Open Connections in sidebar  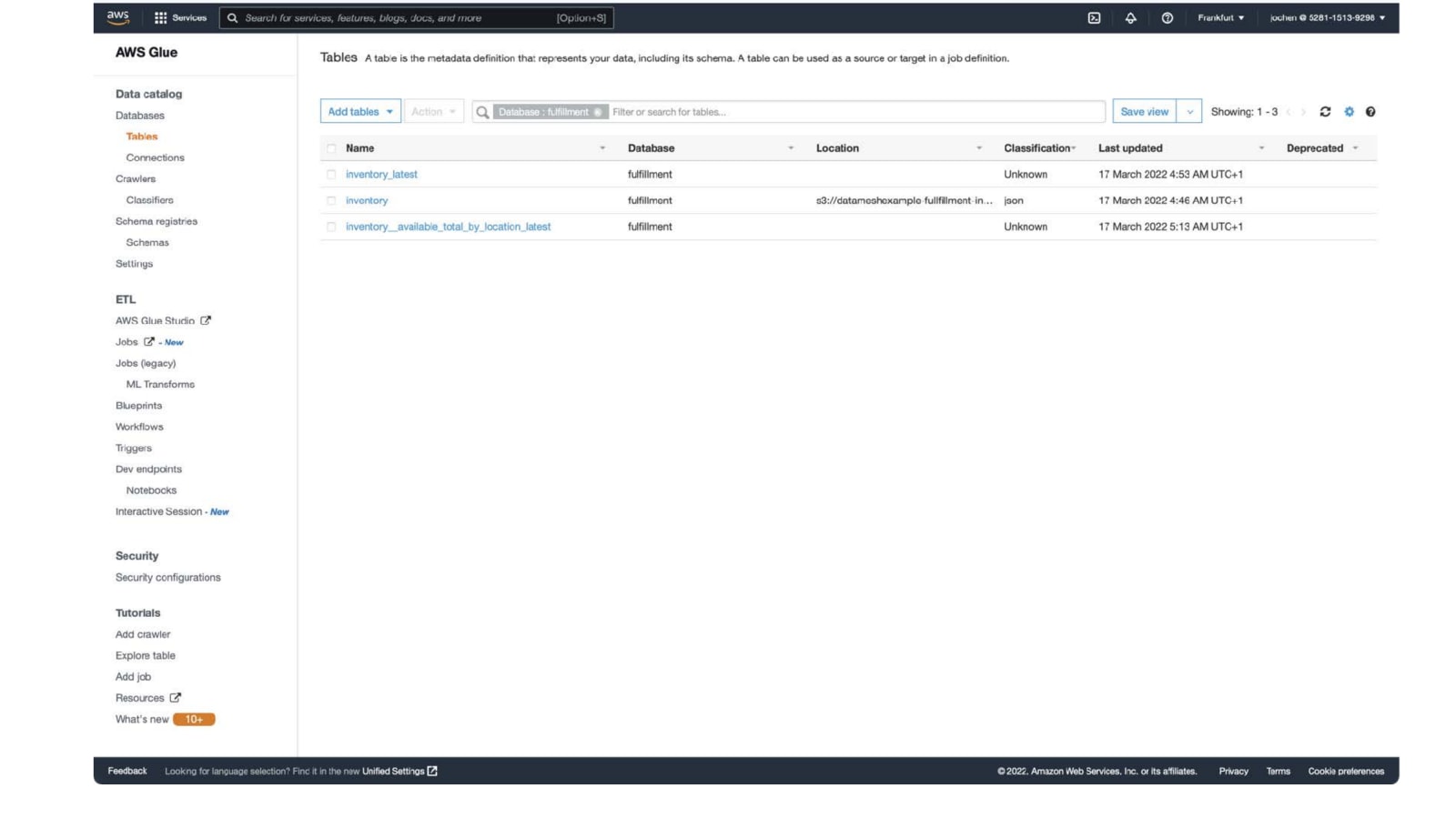(156, 157)
